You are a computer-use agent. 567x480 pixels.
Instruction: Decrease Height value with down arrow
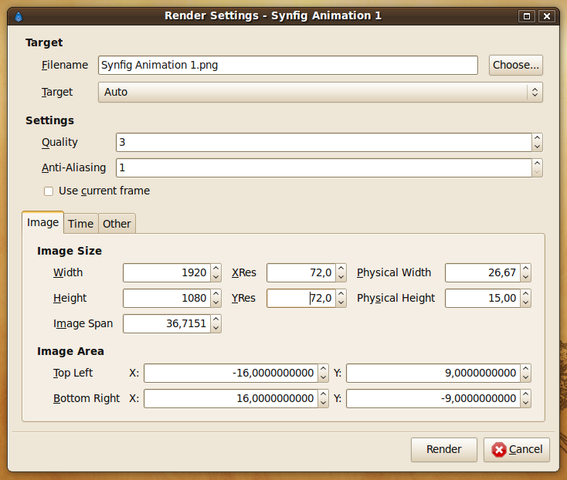point(216,303)
